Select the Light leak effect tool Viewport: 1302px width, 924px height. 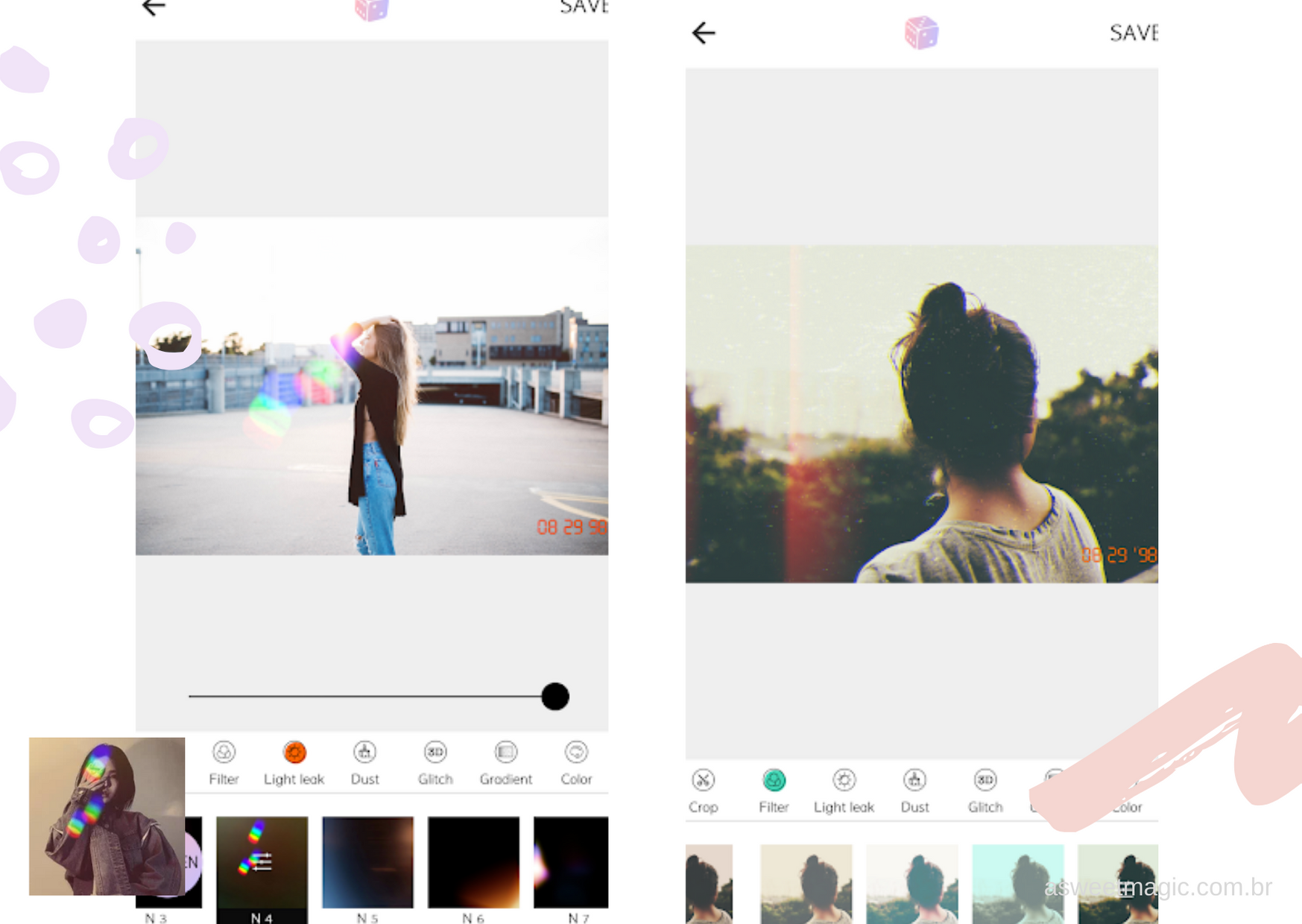[294, 762]
